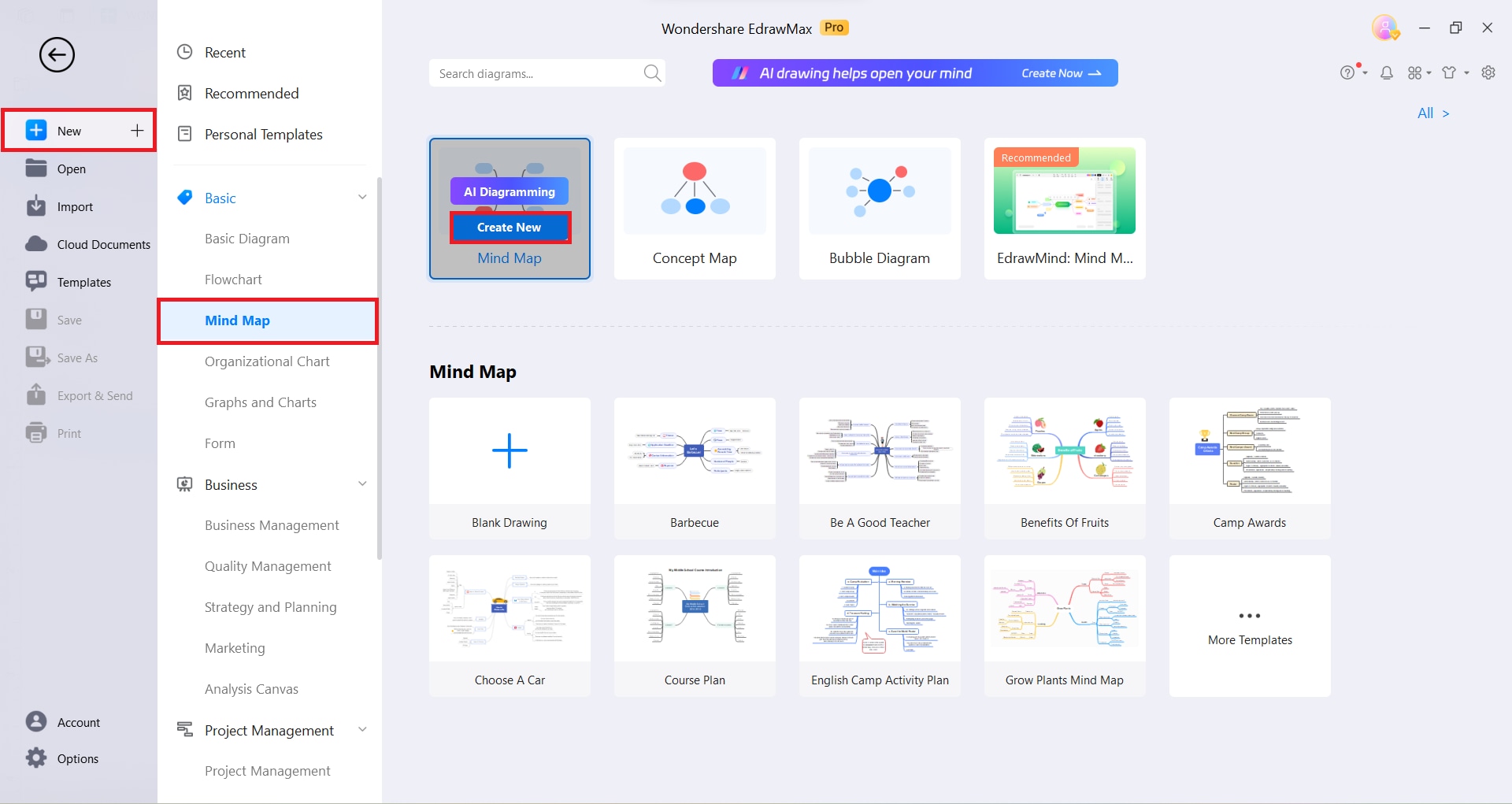Click the Templates icon
This screenshot has height=804, width=1512.
coord(36,282)
